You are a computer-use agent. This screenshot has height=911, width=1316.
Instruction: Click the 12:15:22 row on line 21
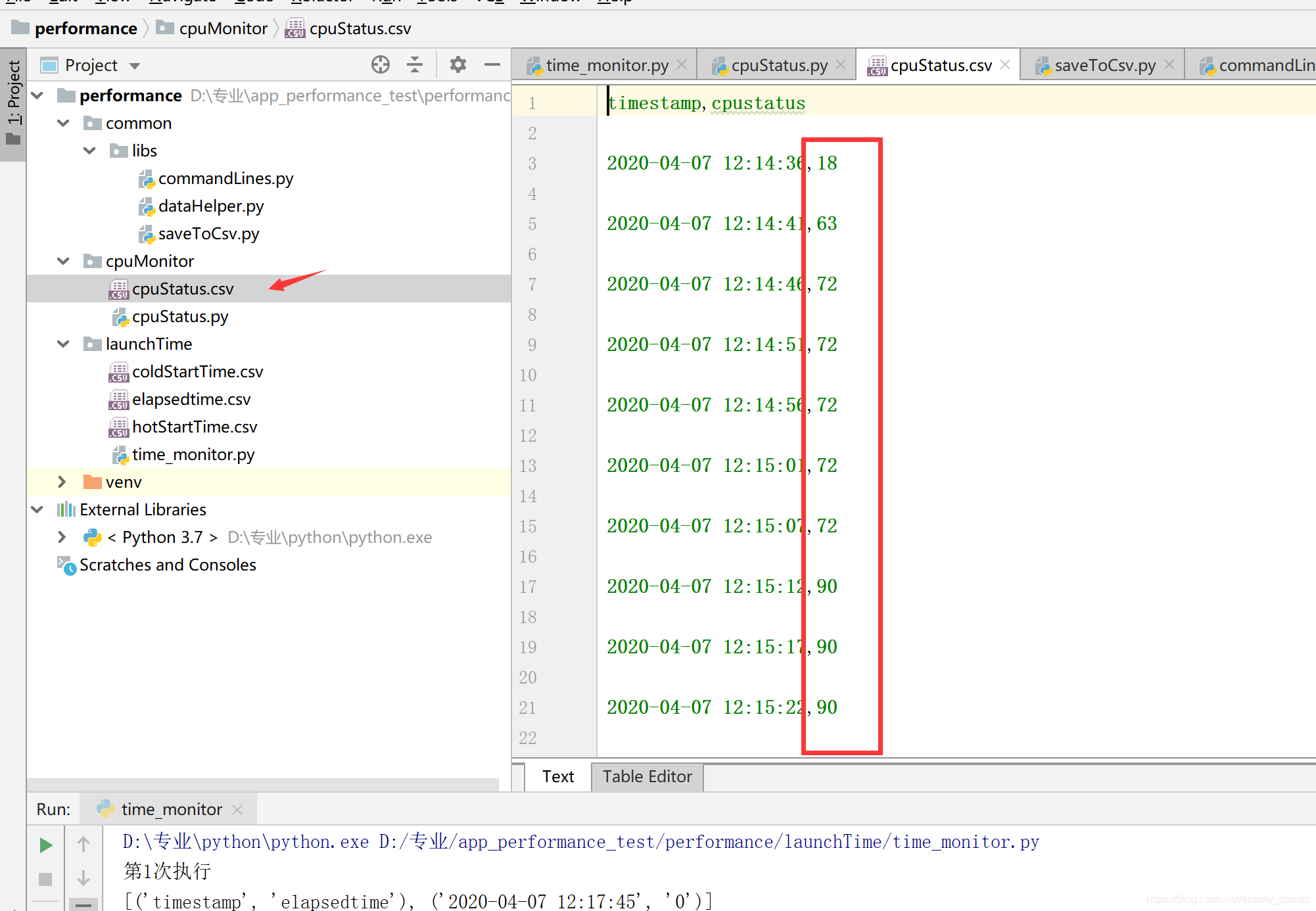(x=722, y=707)
